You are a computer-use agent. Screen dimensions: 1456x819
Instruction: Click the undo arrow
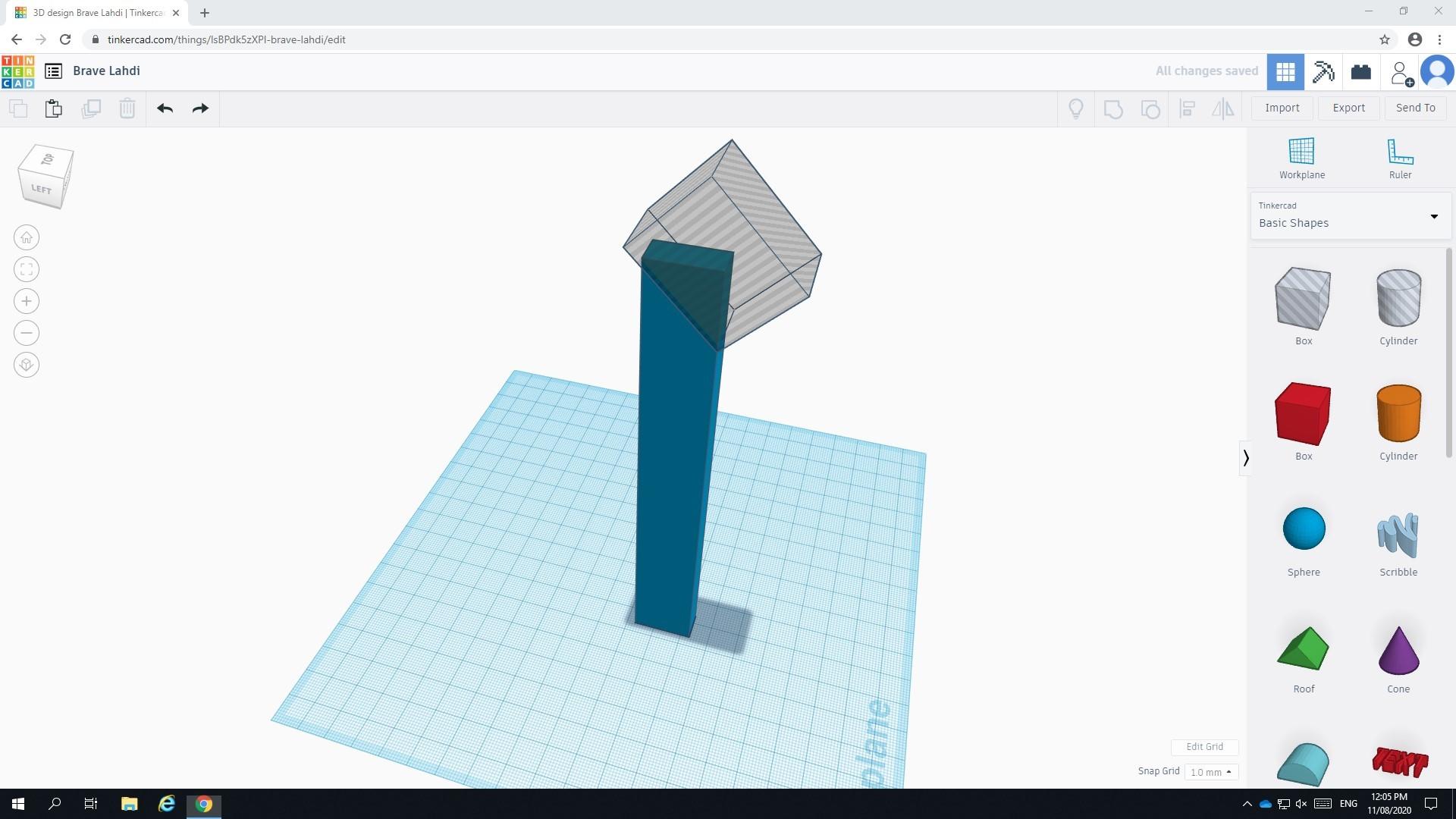(x=165, y=108)
